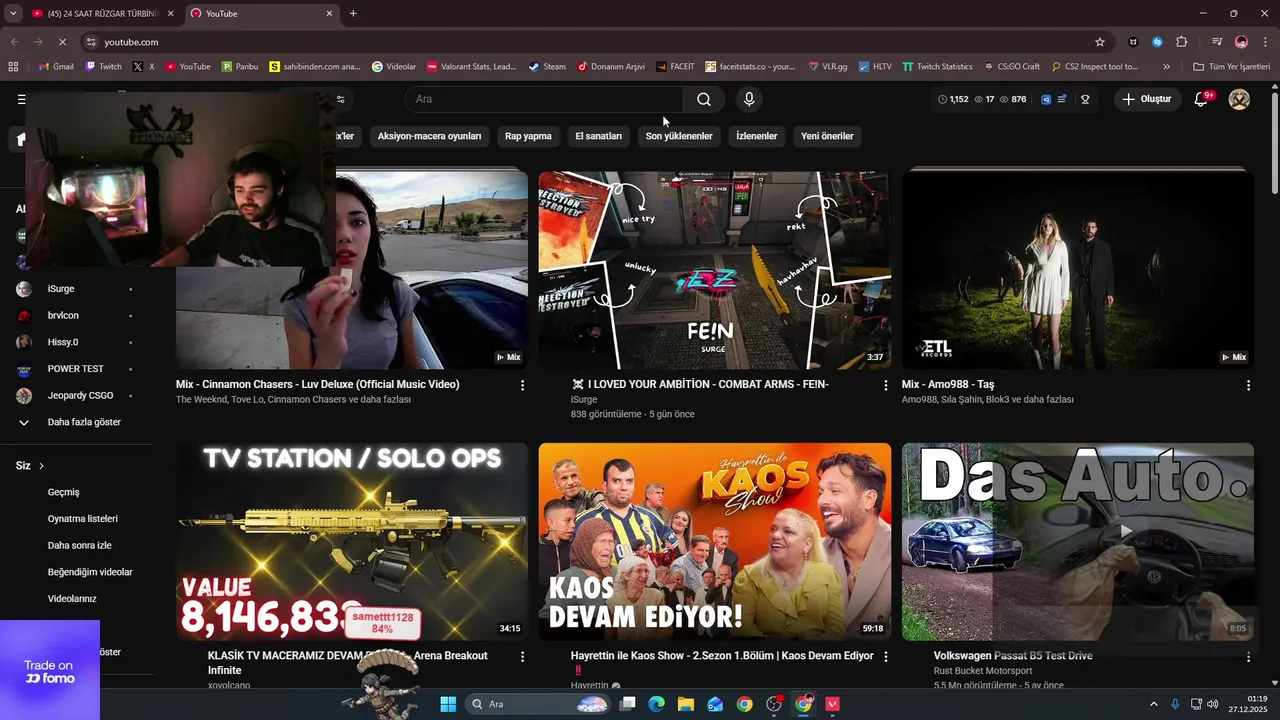Open options for the Amo988 Taş mix

point(1248,385)
